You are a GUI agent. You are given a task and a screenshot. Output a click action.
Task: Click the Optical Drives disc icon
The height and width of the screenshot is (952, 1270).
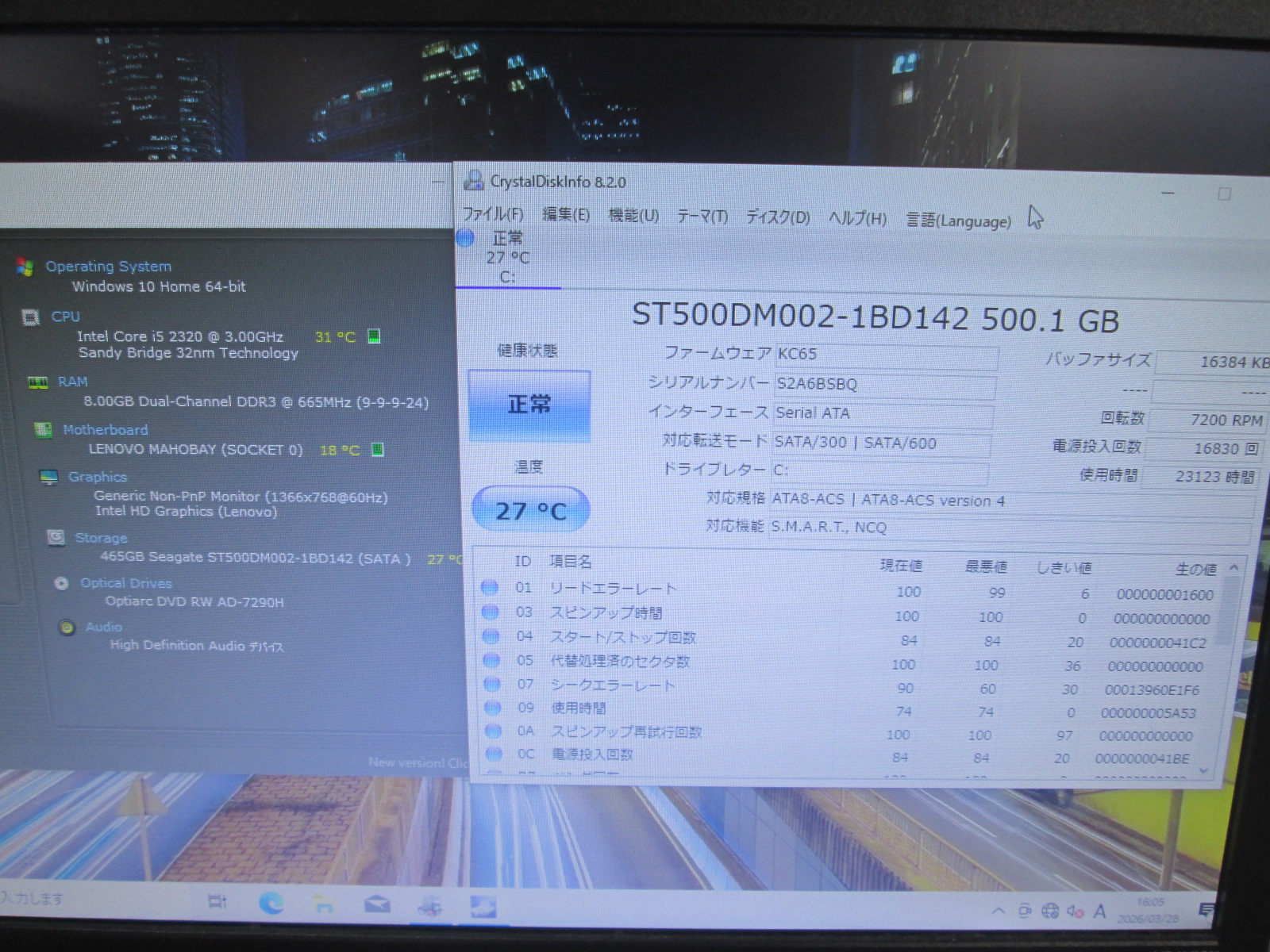61,583
